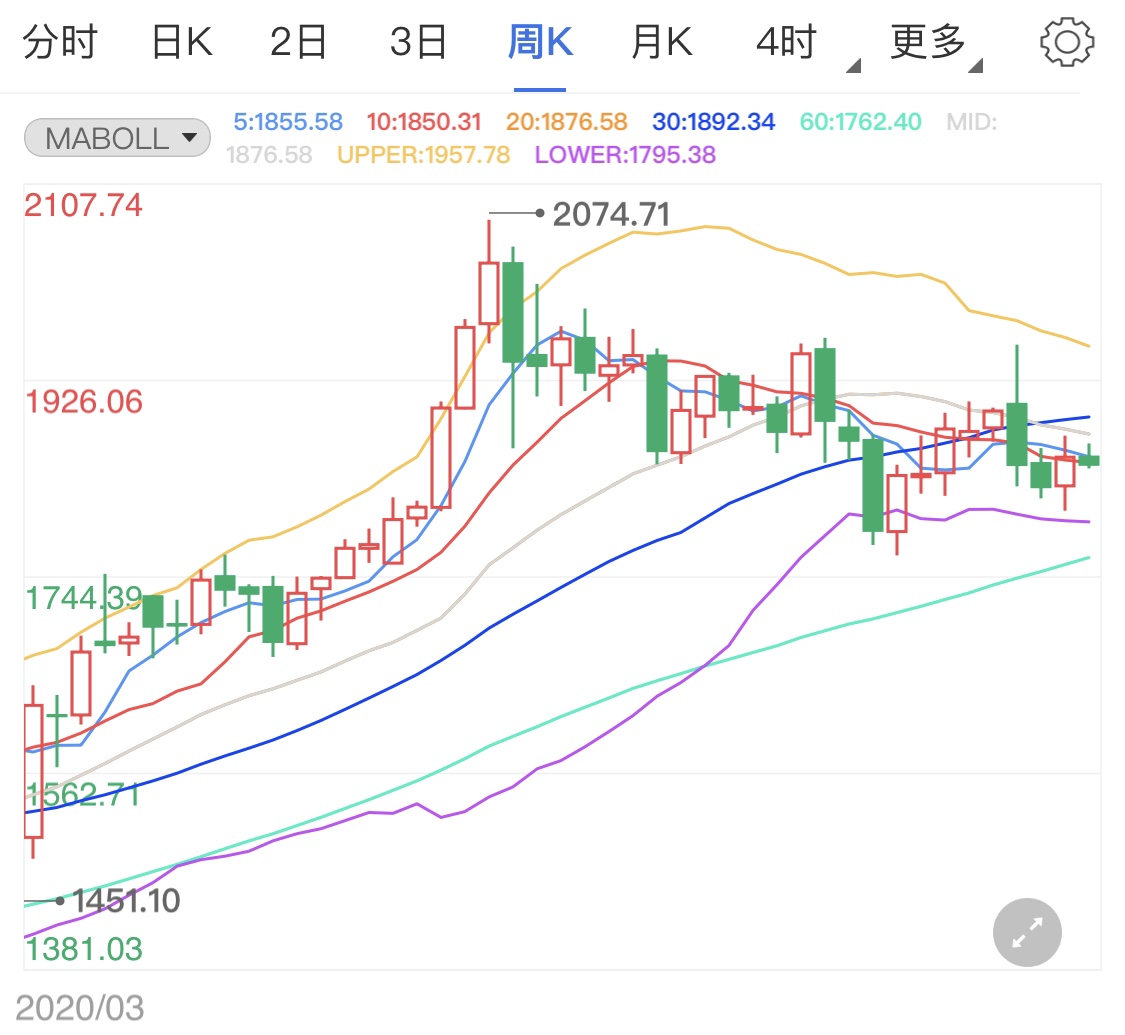Click the 2020/03 date label
1125x1035 pixels.
click(x=80, y=1008)
